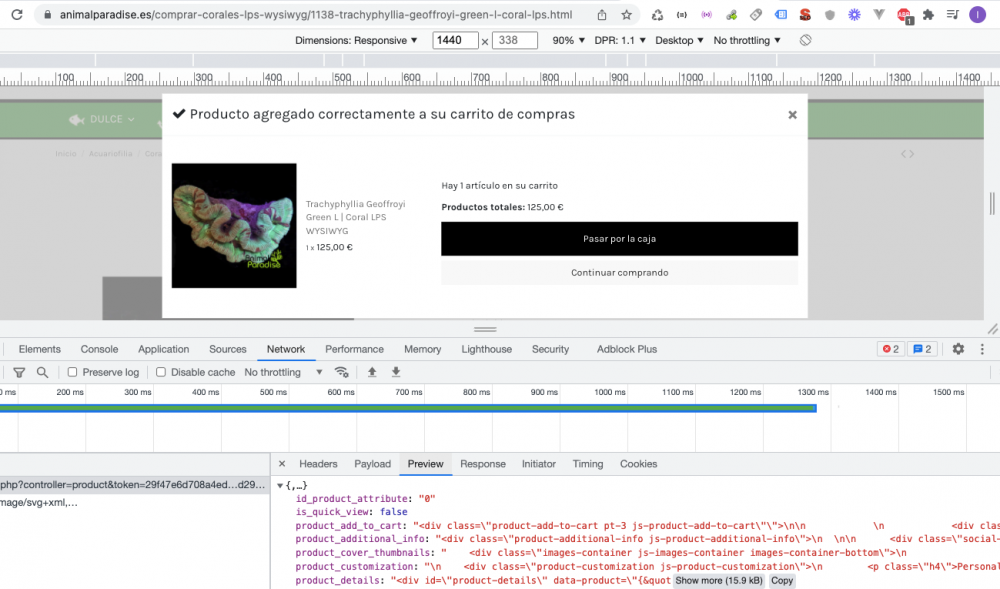
Task: Click Continuar comprando to keep shopping
Action: (619, 272)
